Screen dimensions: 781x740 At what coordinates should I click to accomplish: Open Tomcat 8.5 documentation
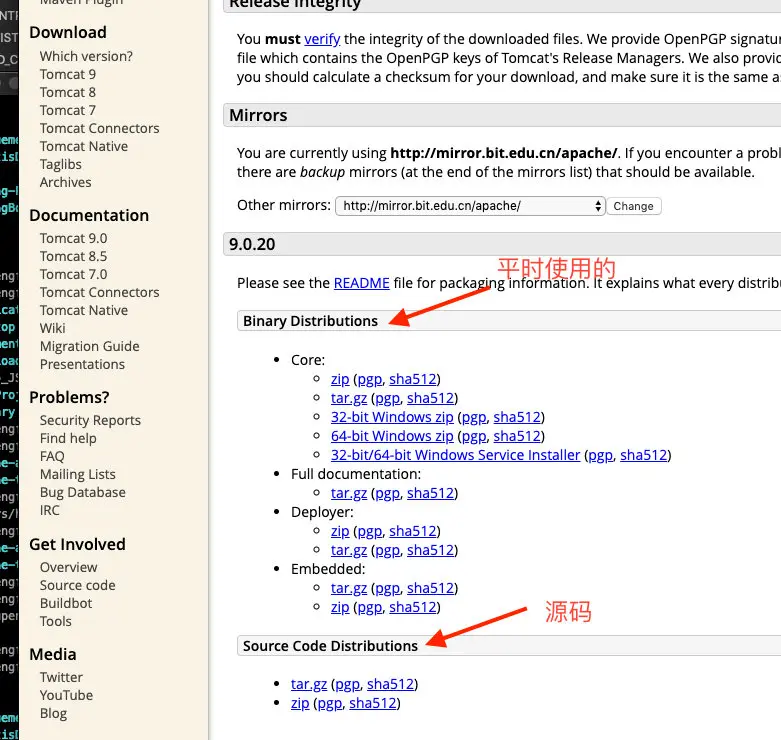pyautogui.click(x=74, y=256)
